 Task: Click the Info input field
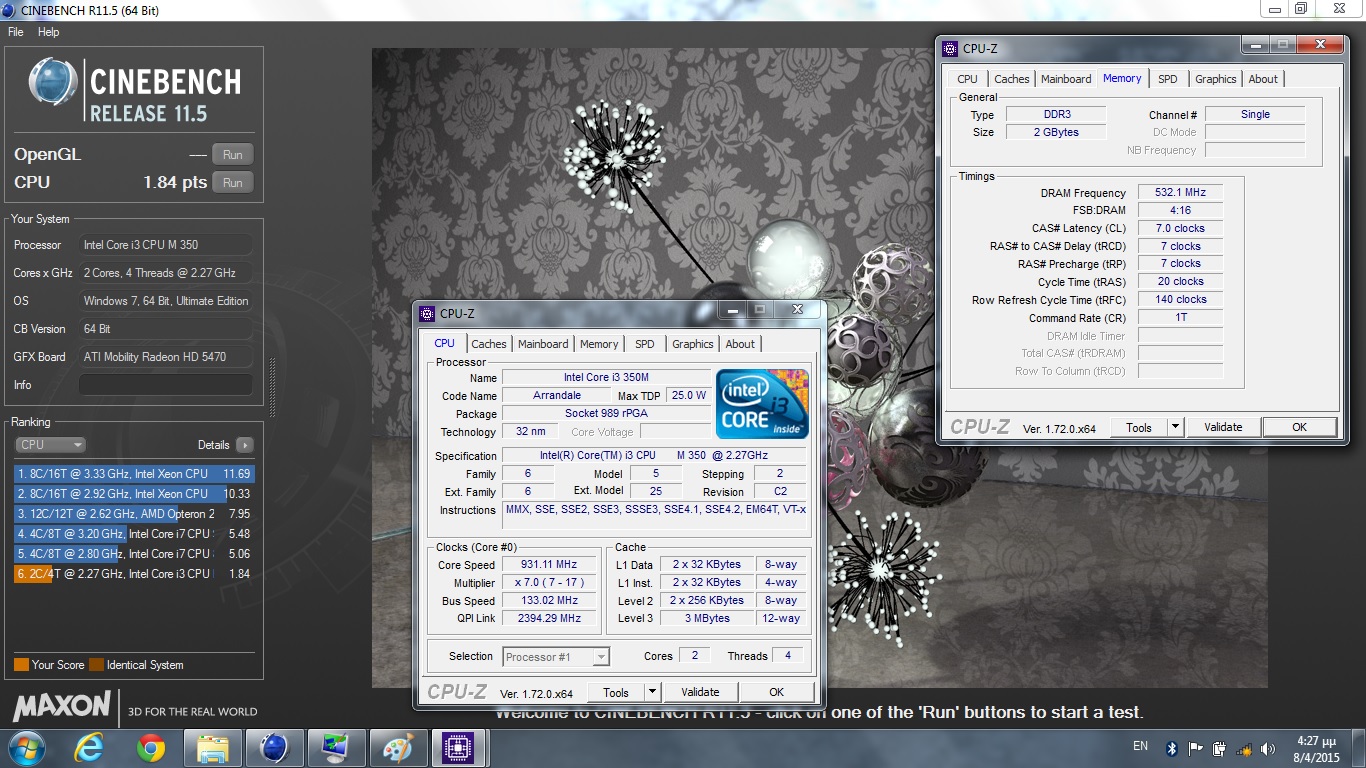166,385
